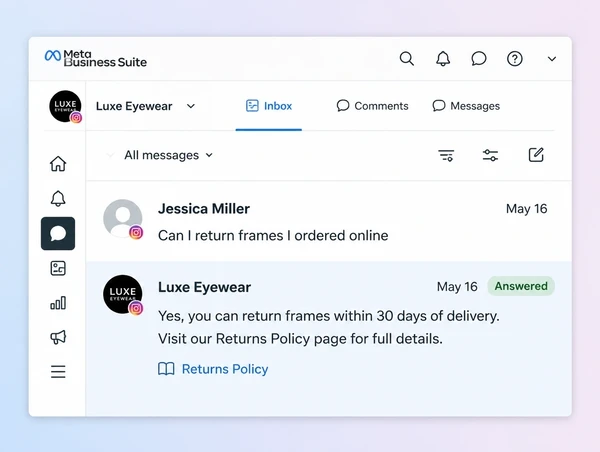Open Insights bar chart icon

(x=58, y=303)
